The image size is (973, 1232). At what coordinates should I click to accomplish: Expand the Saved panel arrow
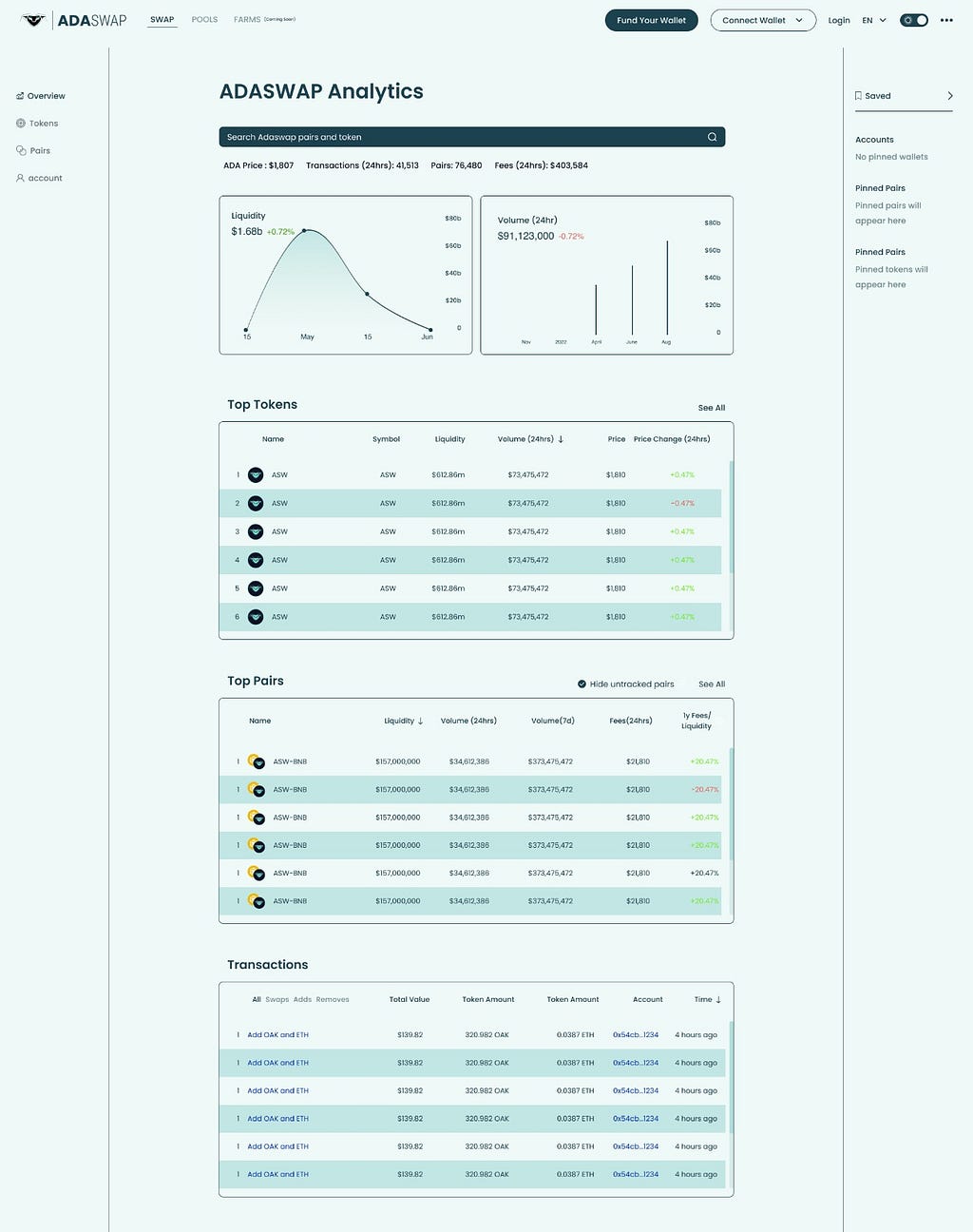tap(950, 96)
